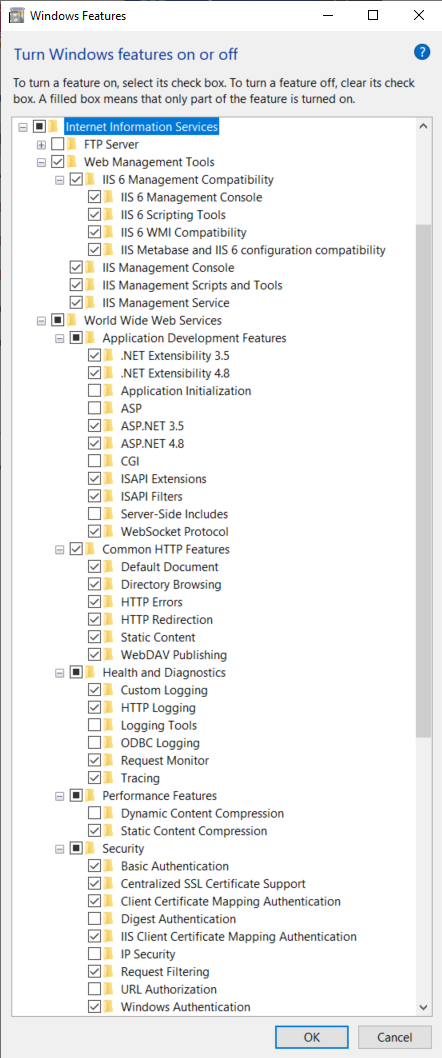The width and height of the screenshot is (442, 1058).
Task: Enable the FTP Server checkbox
Action: pos(58,144)
